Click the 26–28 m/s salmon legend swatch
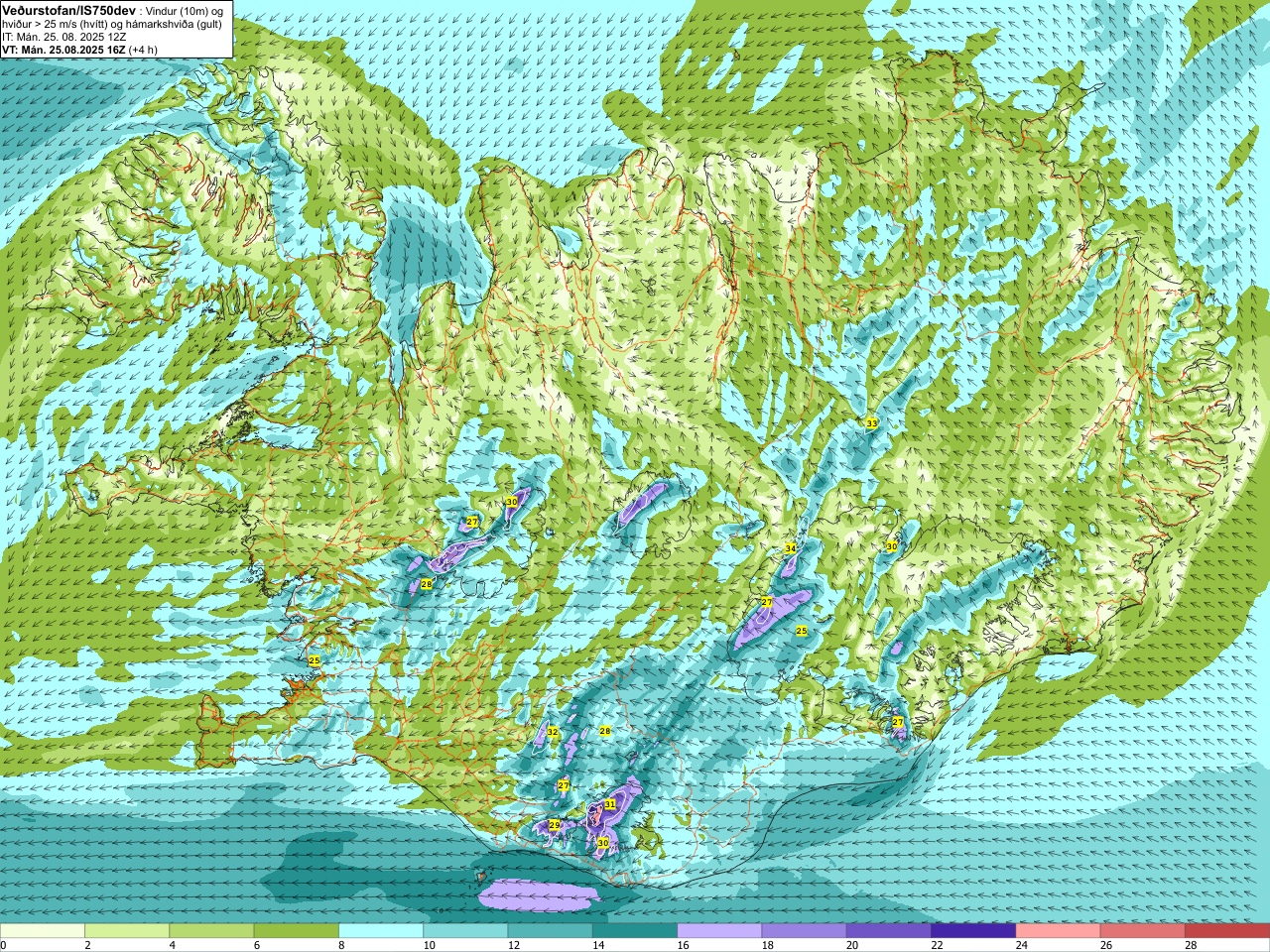Image resolution: width=1270 pixels, height=952 pixels. pyautogui.click(x=1143, y=931)
